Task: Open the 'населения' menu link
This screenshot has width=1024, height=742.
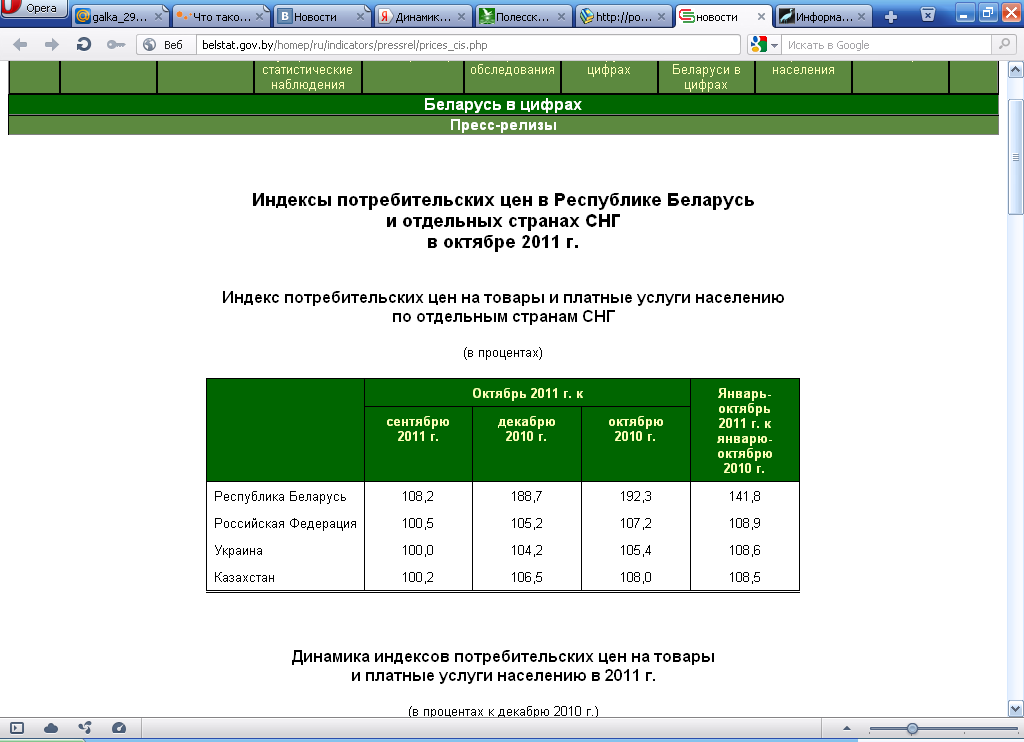Action: click(803, 70)
